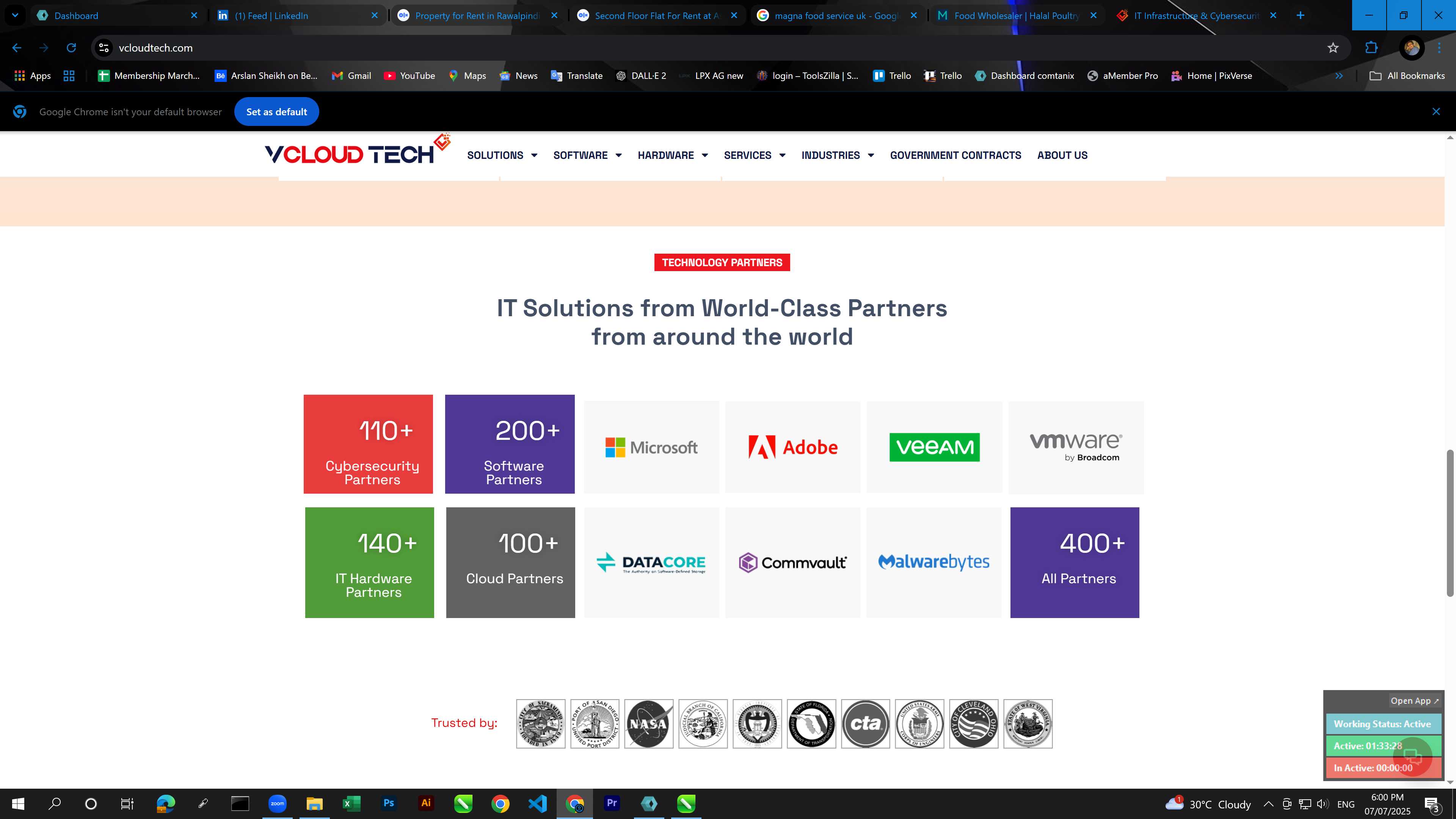
Task: Open the Adobe partner logo tile
Action: coord(792,447)
